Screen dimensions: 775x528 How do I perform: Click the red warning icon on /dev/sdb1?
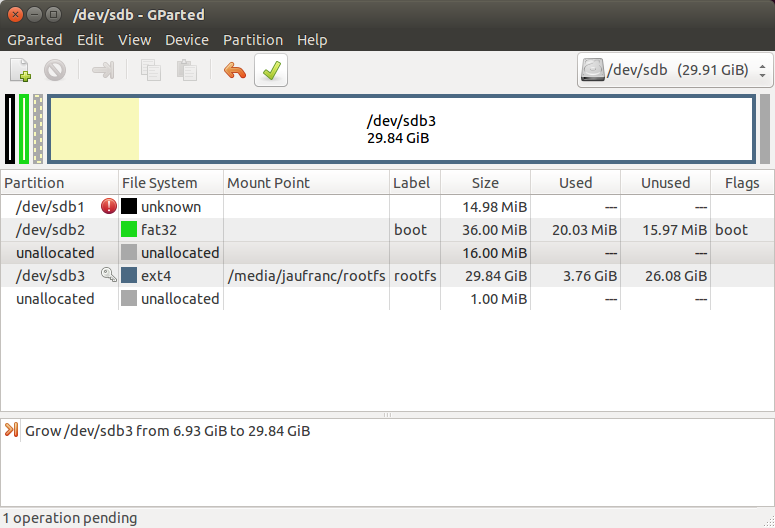point(109,206)
